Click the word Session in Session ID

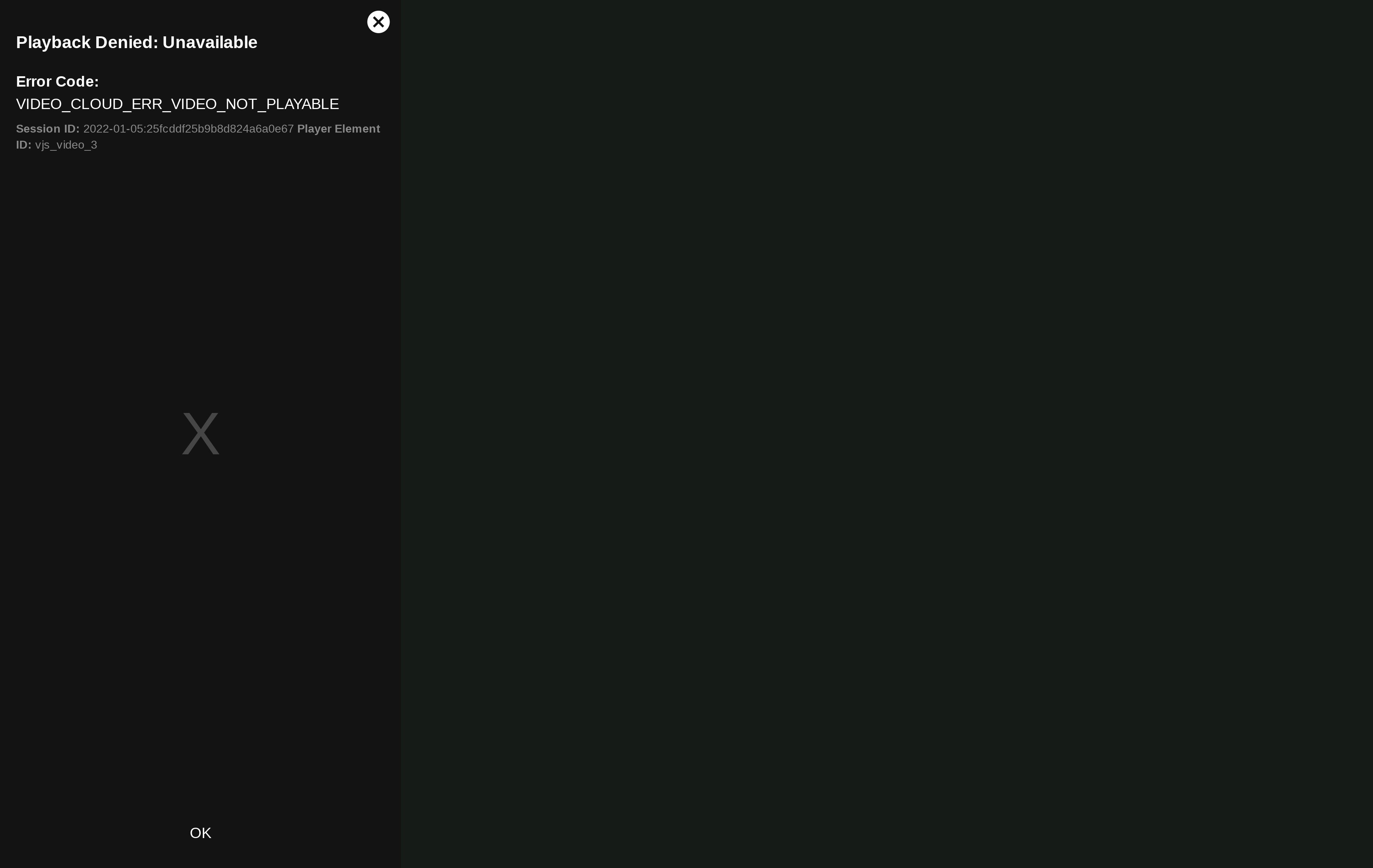38,129
